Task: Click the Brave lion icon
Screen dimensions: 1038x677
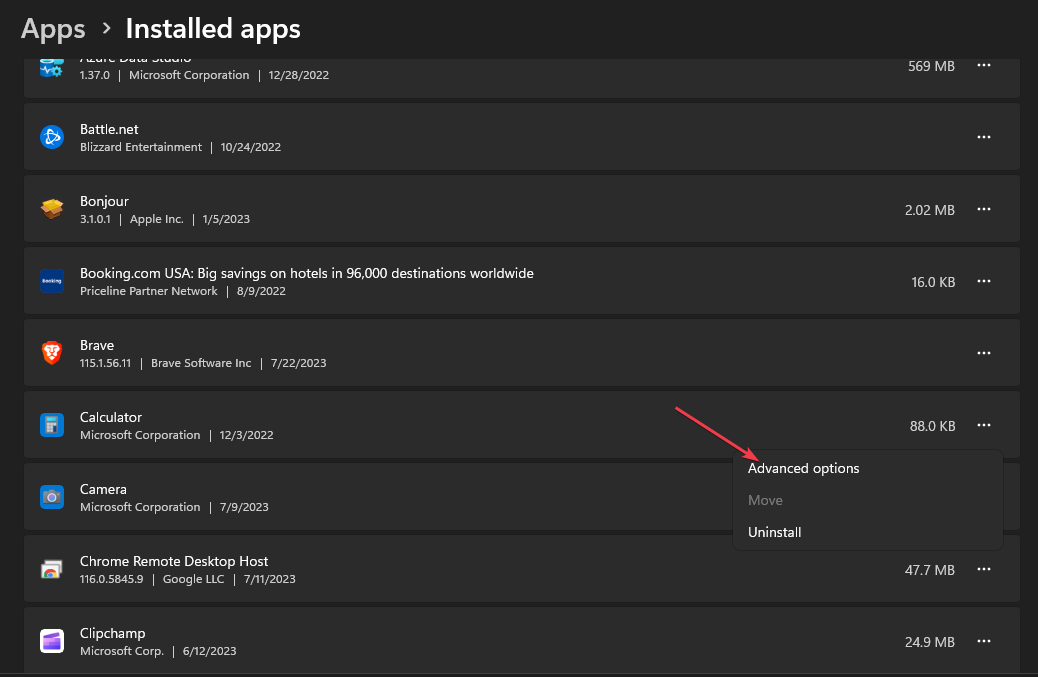Action: 52,353
